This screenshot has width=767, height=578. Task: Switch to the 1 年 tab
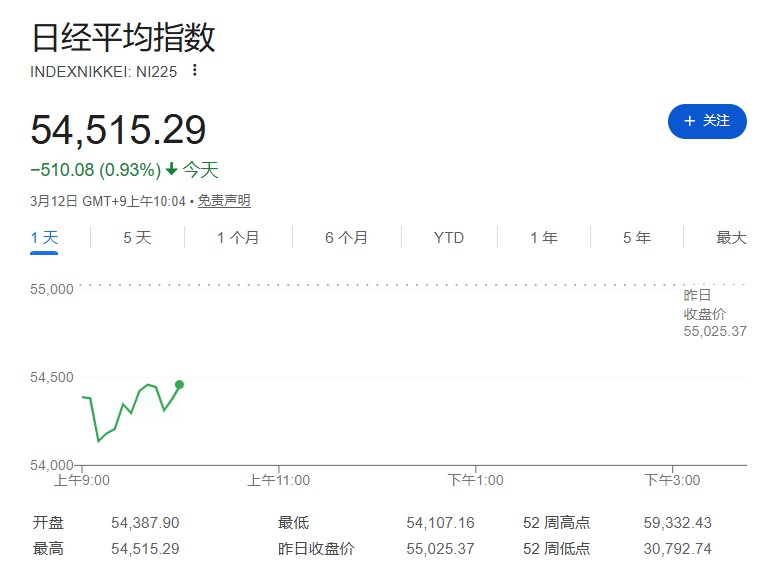(x=544, y=238)
